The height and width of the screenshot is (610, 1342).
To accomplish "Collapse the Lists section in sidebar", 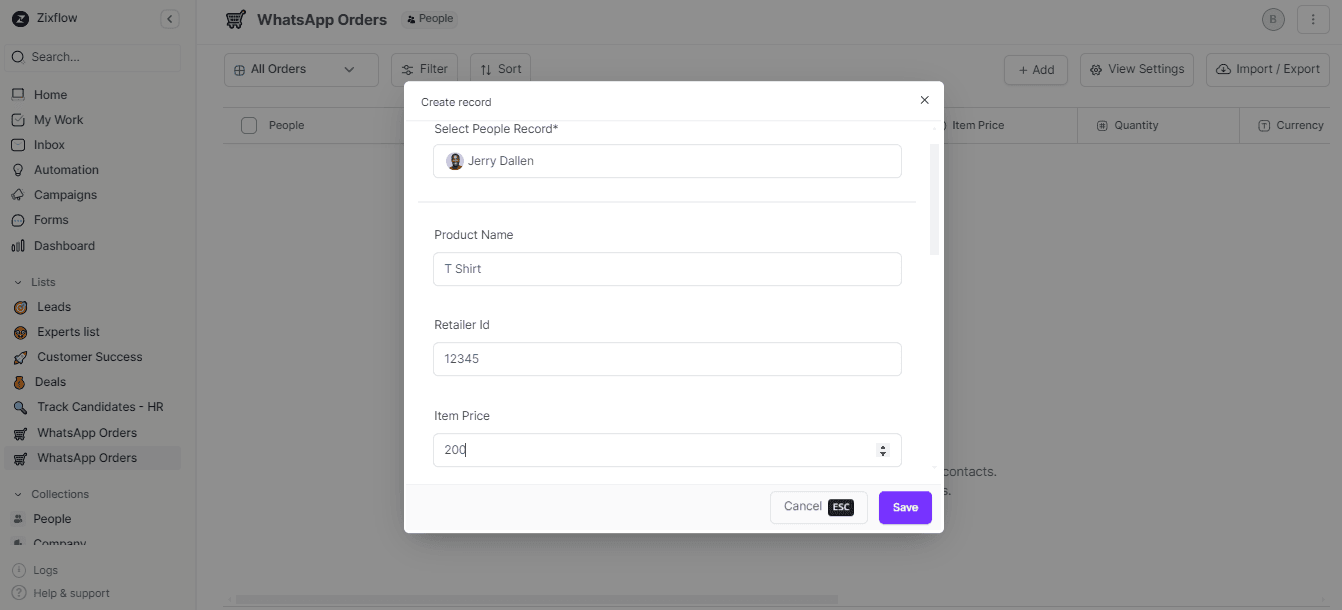I will click(17, 282).
